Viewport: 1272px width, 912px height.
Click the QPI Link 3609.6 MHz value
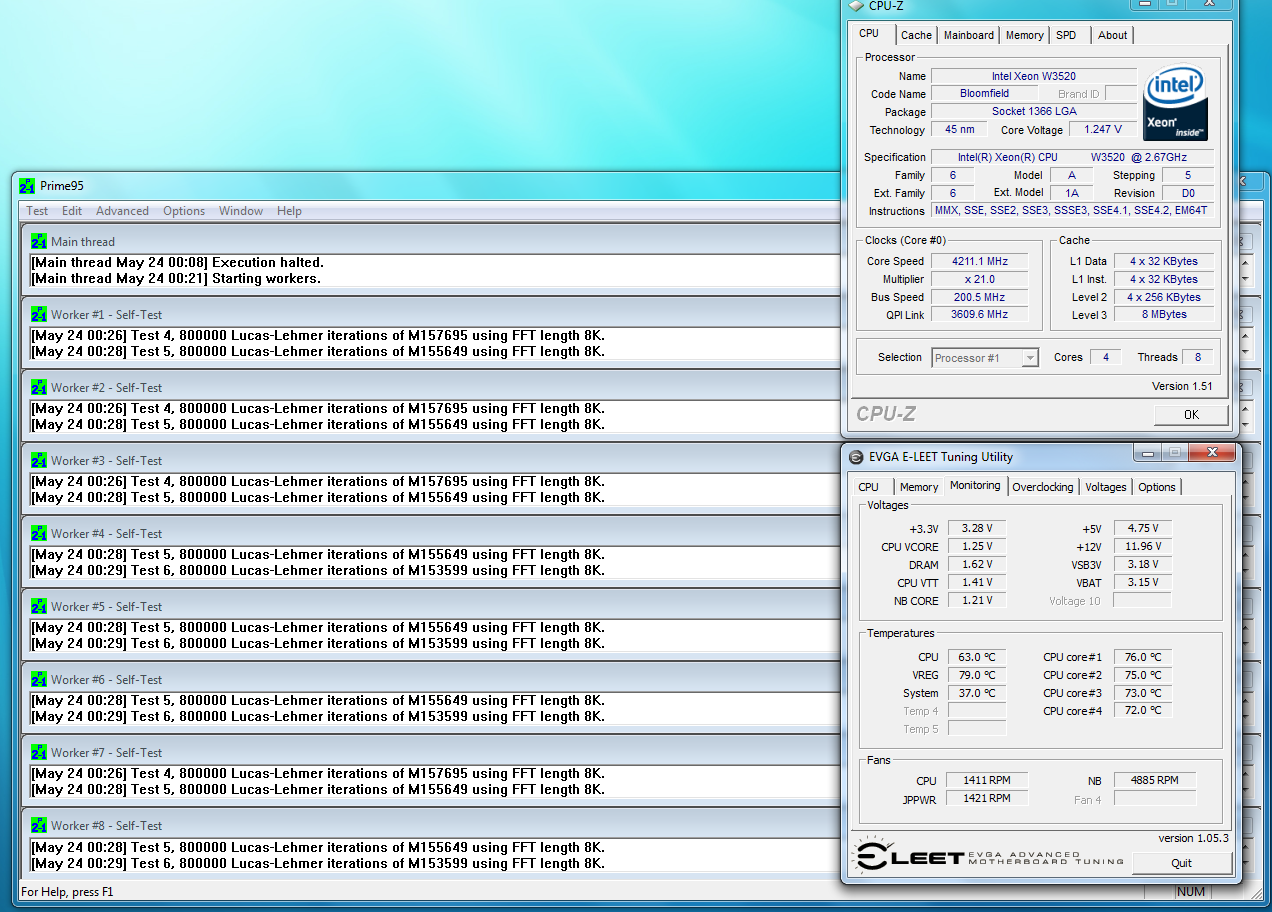982,314
